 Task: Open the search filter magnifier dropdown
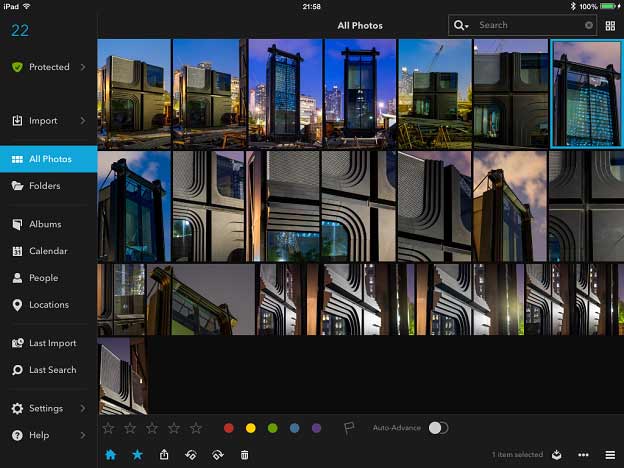tap(461, 25)
